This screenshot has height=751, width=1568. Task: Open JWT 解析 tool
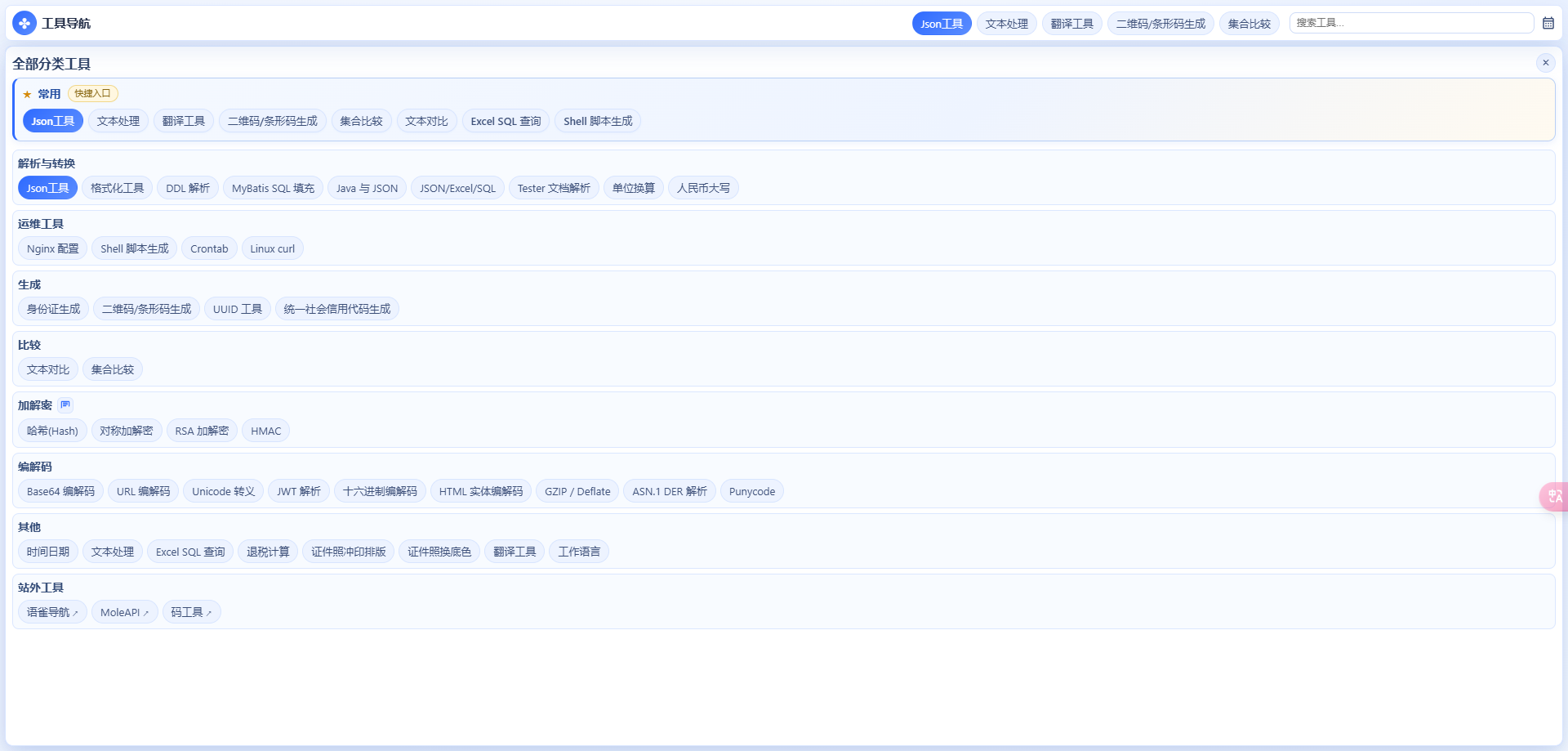[298, 491]
